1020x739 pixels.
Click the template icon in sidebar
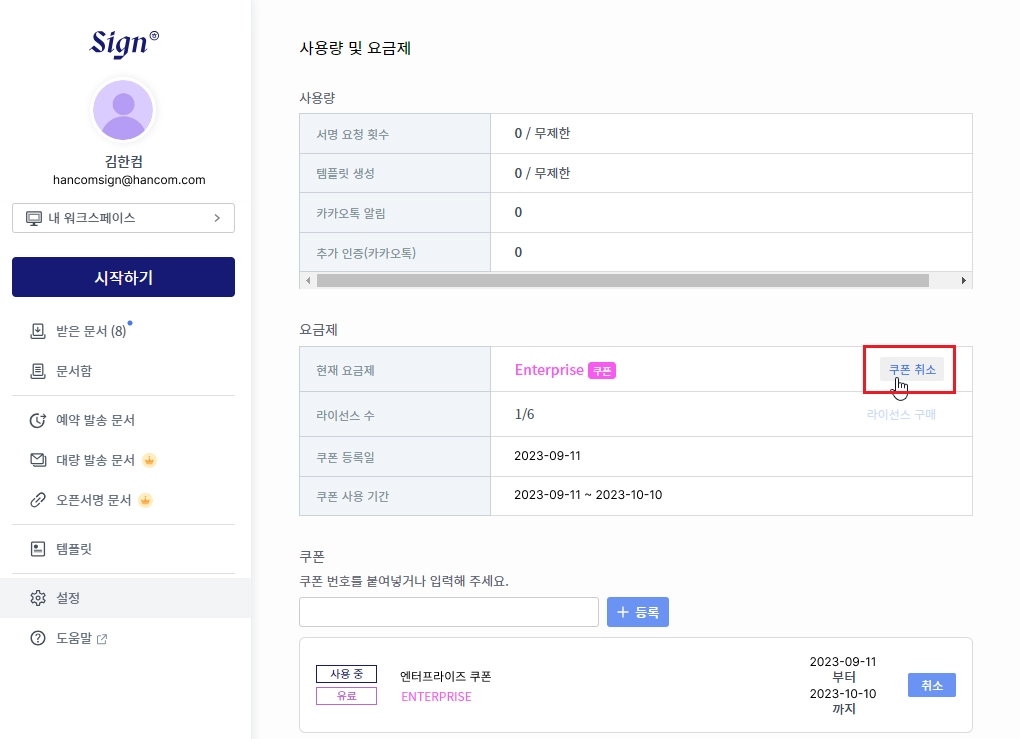pyautogui.click(x=38, y=549)
